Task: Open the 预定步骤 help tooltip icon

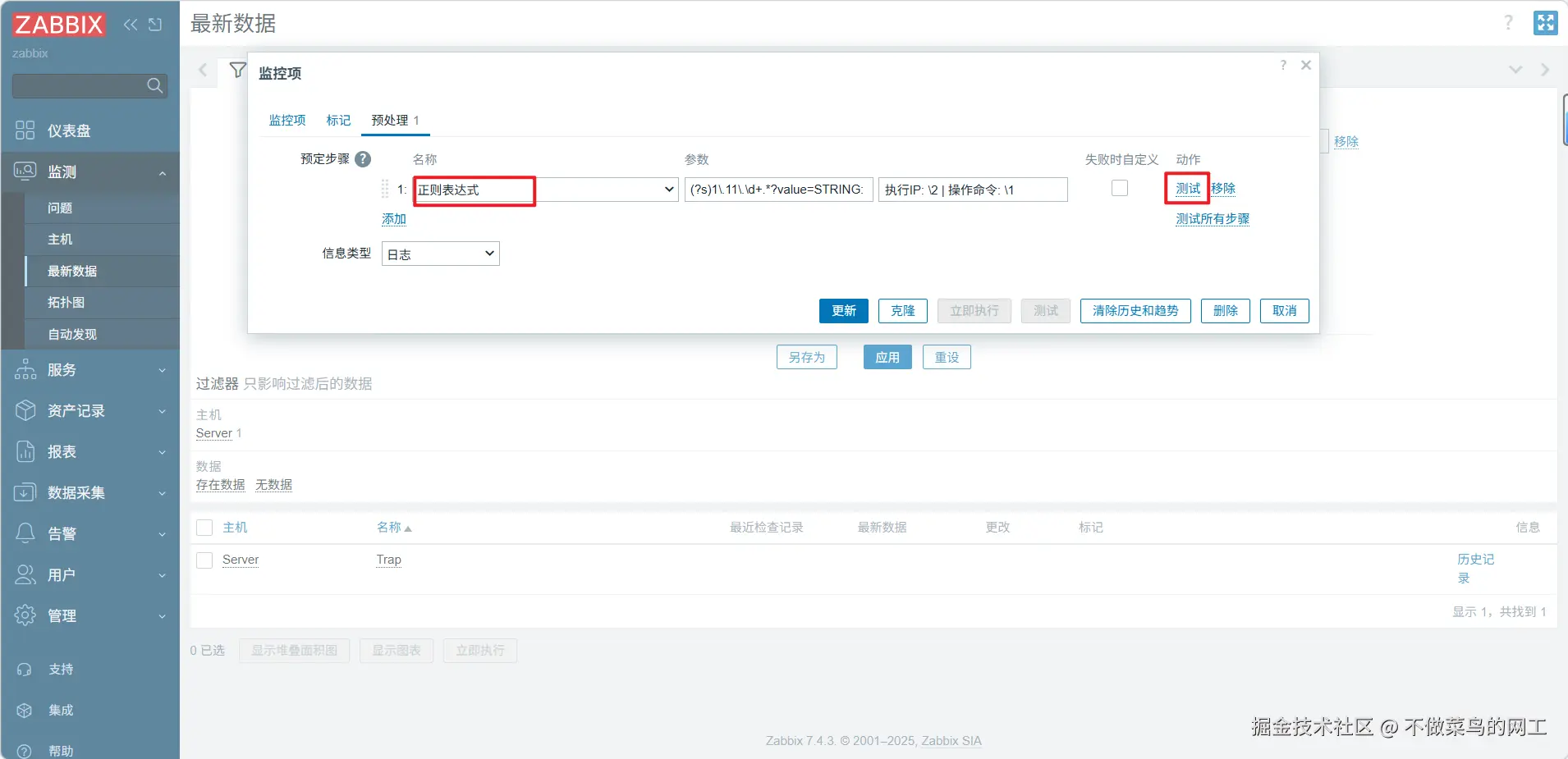Action: 363,159
